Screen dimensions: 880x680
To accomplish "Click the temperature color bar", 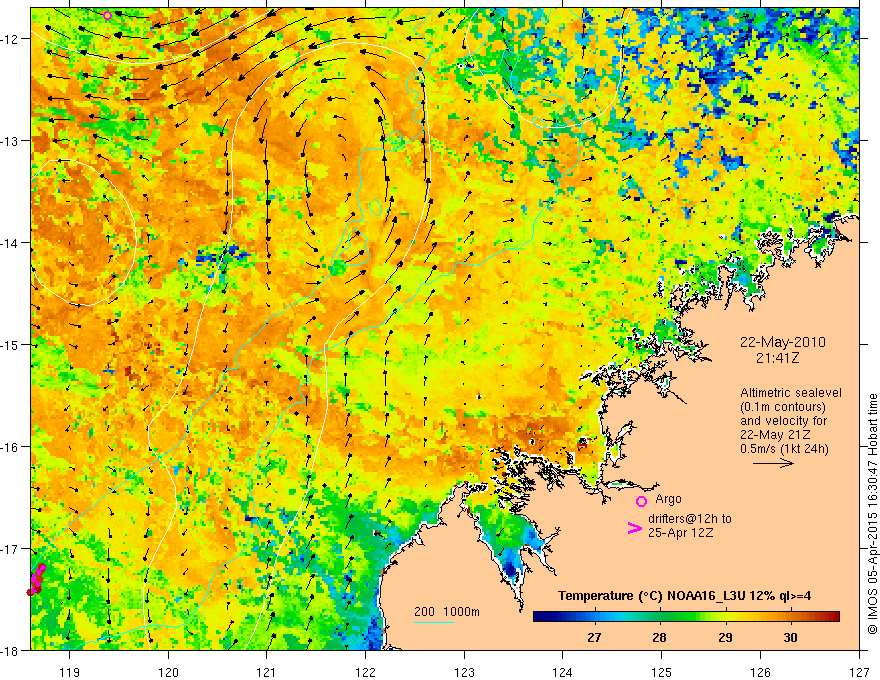I will pos(686,617).
